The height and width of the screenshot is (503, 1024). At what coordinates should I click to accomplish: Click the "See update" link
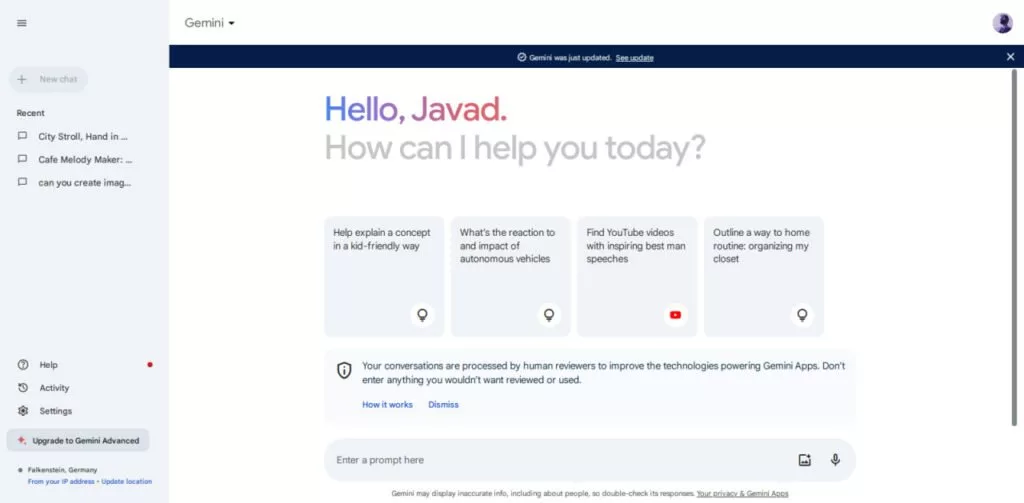(x=634, y=58)
